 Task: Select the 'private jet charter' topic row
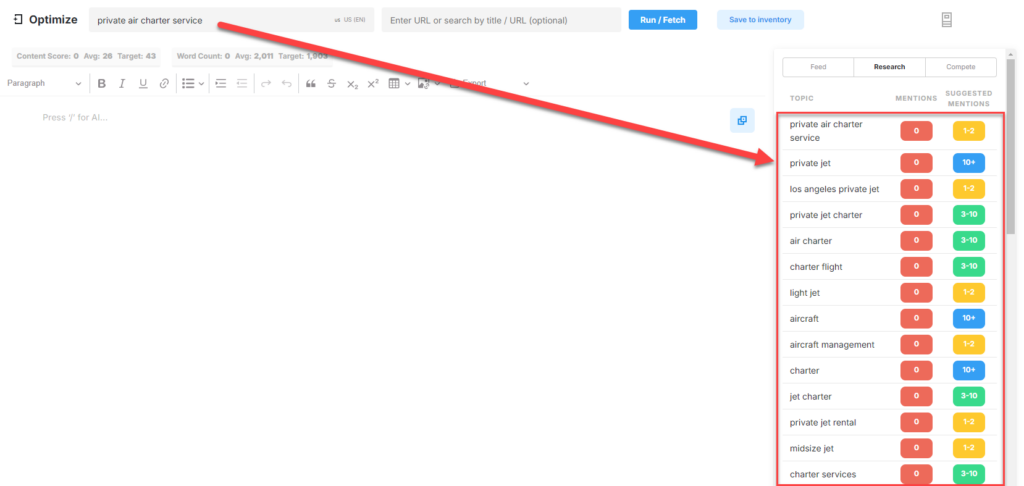826,215
